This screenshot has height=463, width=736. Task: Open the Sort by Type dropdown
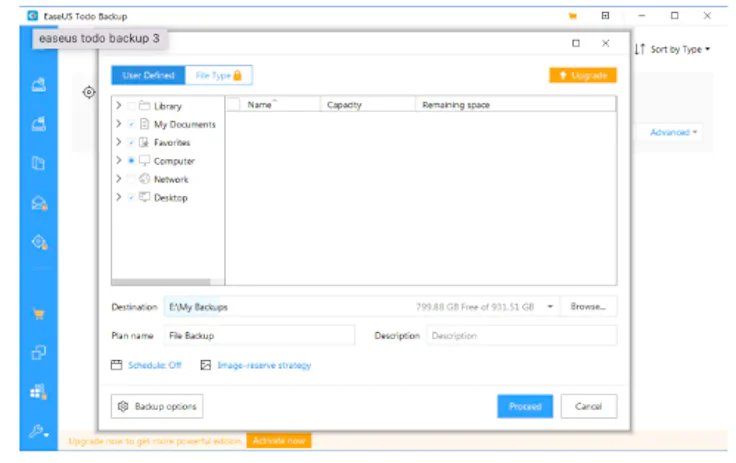pyautogui.click(x=680, y=49)
